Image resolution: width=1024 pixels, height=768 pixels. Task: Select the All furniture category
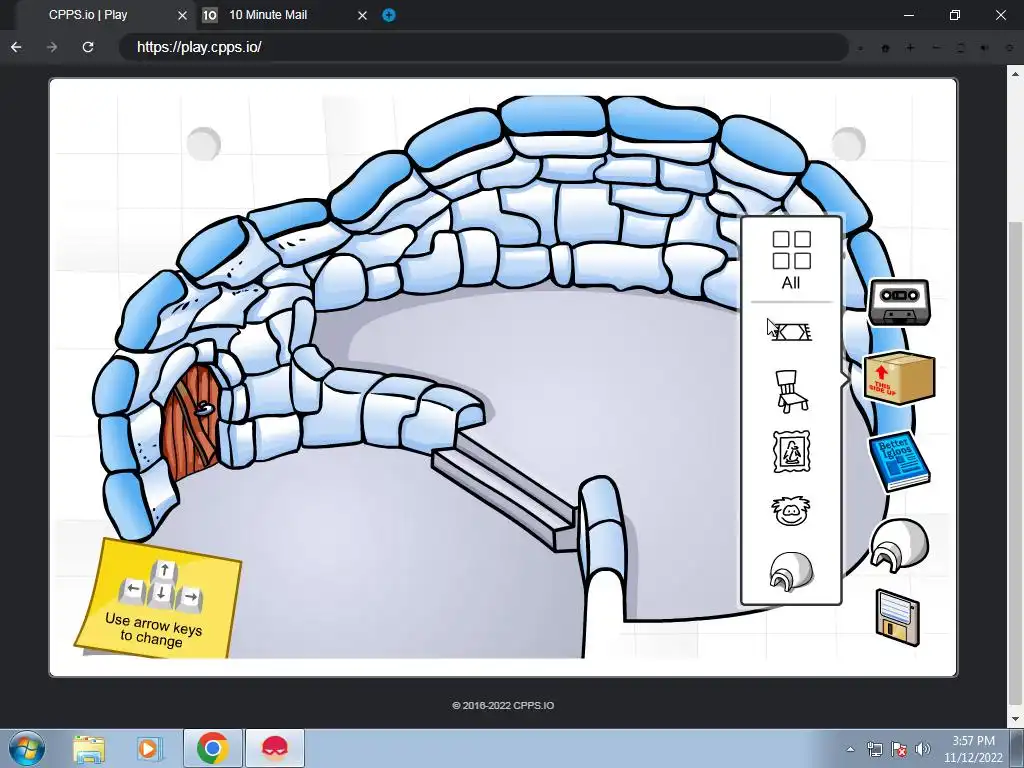click(x=791, y=260)
